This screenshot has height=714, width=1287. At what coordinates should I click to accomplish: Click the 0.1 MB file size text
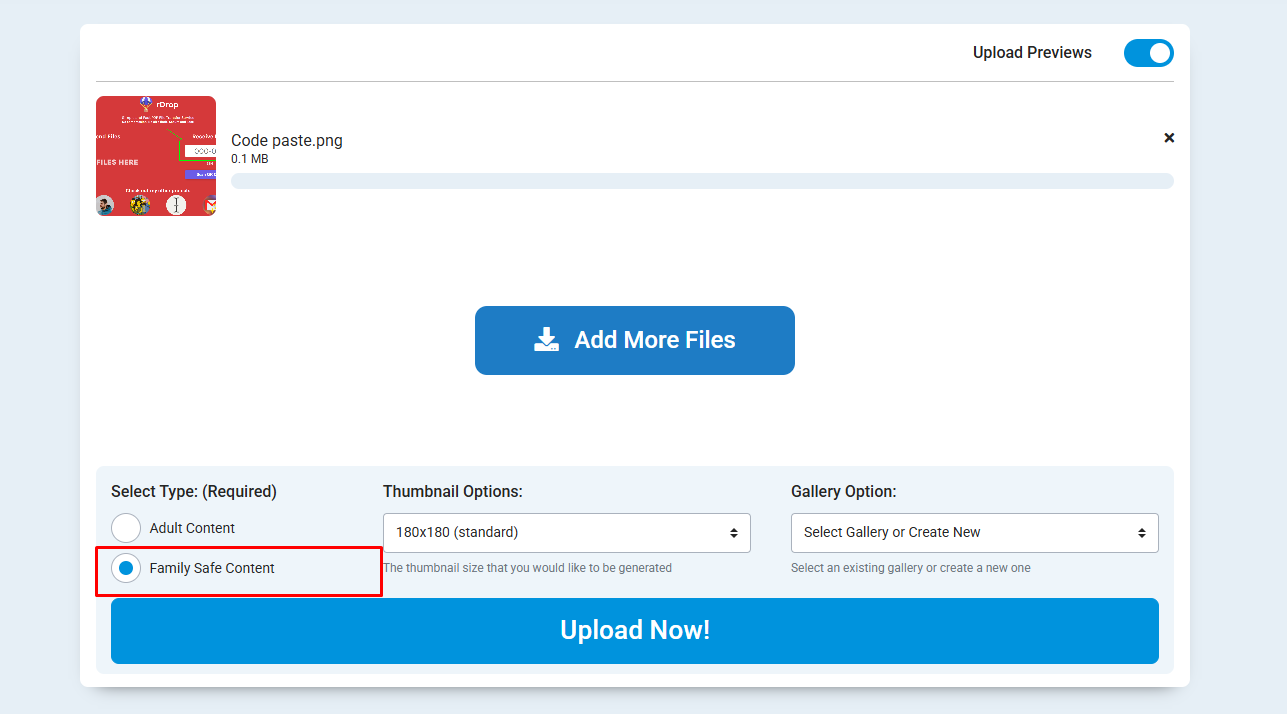pyautogui.click(x=250, y=159)
